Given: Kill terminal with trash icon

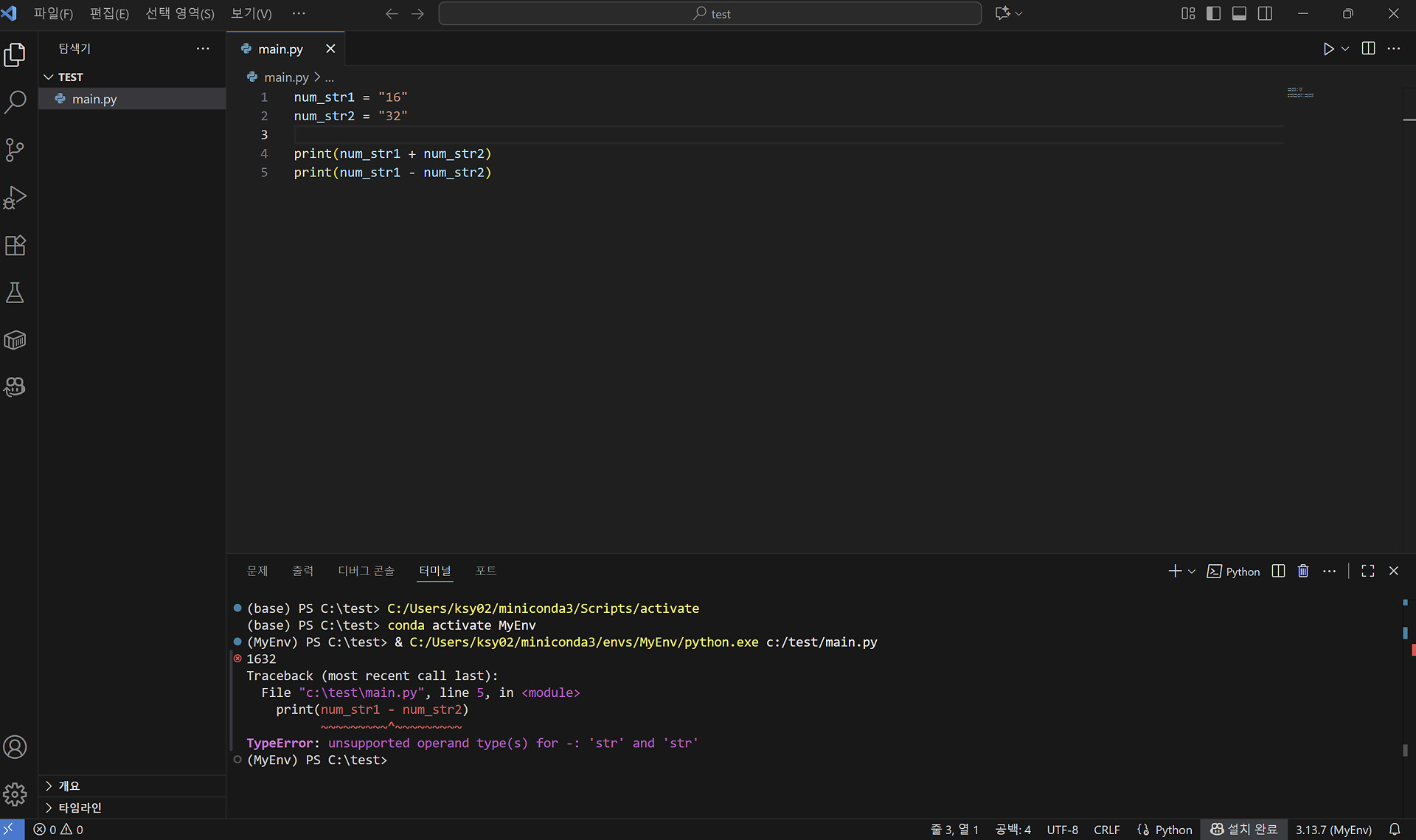Looking at the screenshot, I should (x=1303, y=571).
